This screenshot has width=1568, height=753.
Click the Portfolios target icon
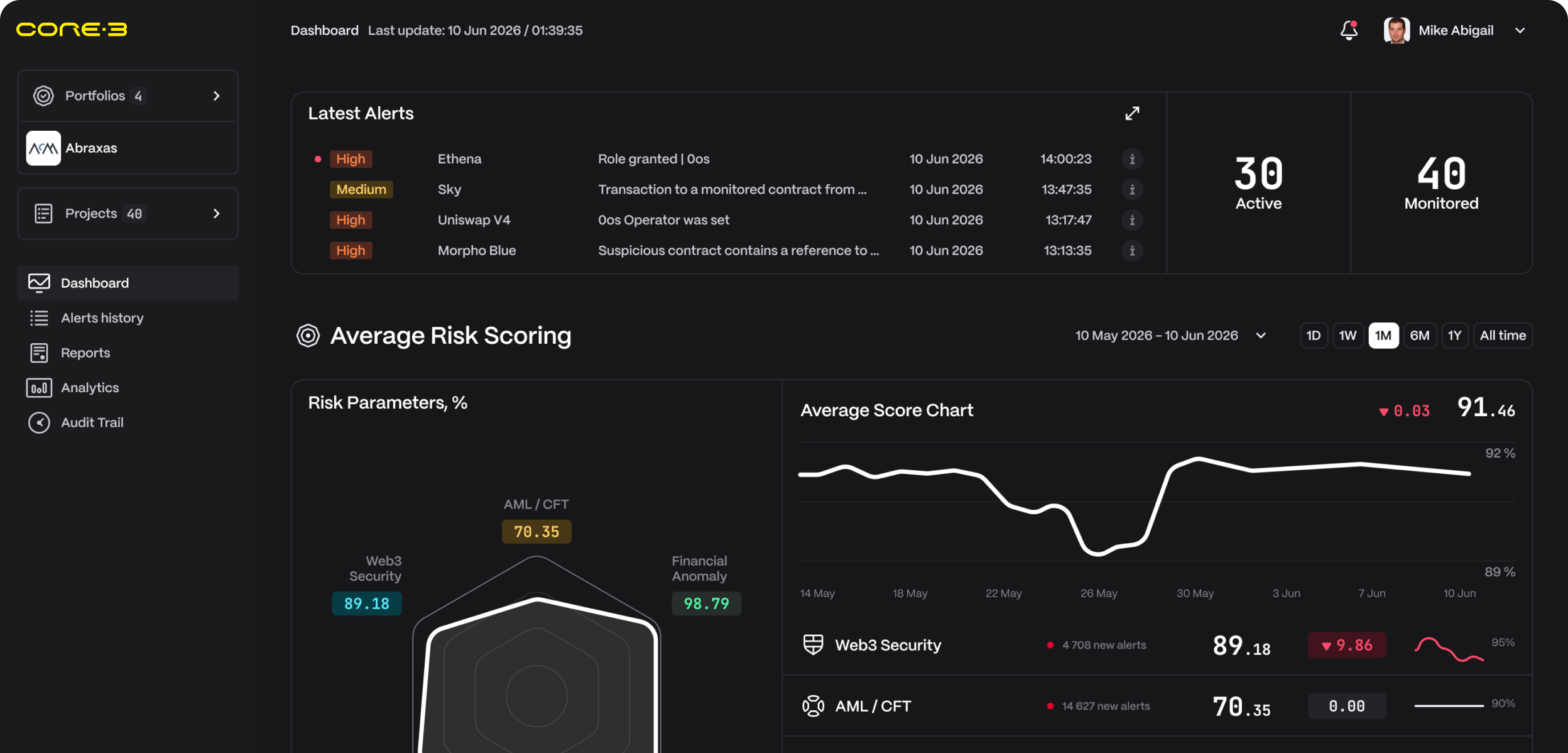click(43, 96)
